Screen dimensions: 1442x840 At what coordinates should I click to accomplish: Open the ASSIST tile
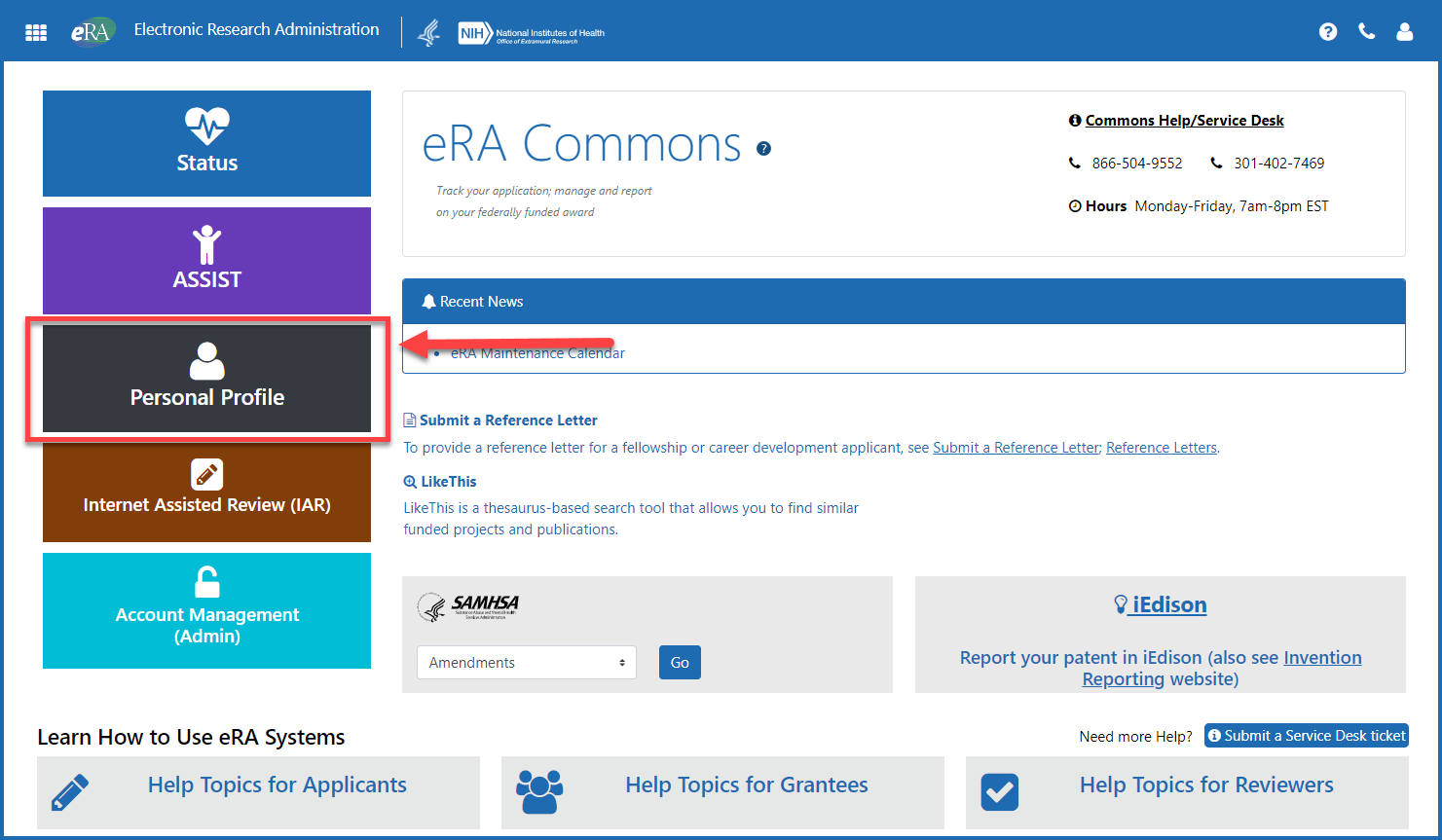[206, 260]
